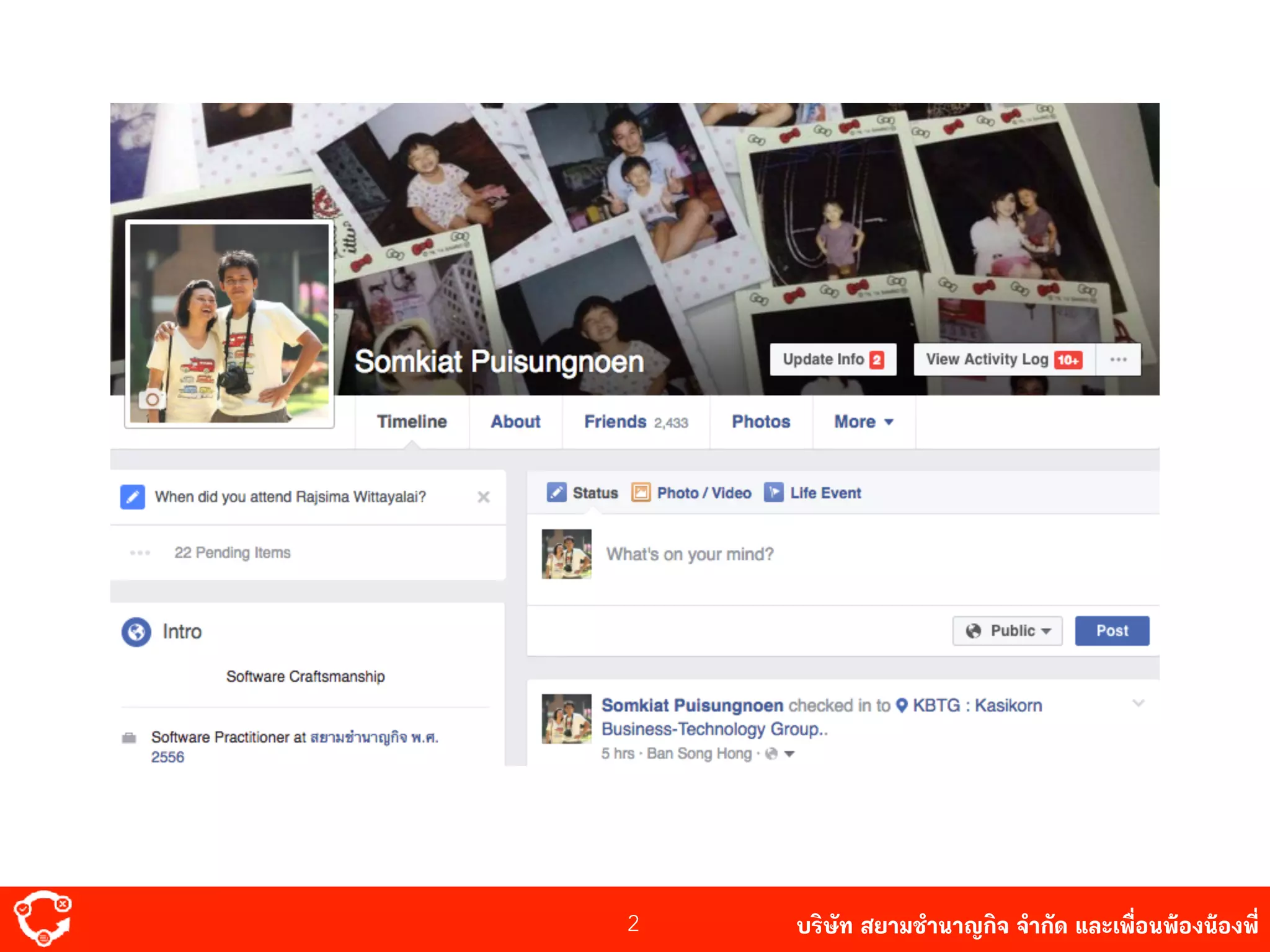Click the blue pencil edit icon

132,497
